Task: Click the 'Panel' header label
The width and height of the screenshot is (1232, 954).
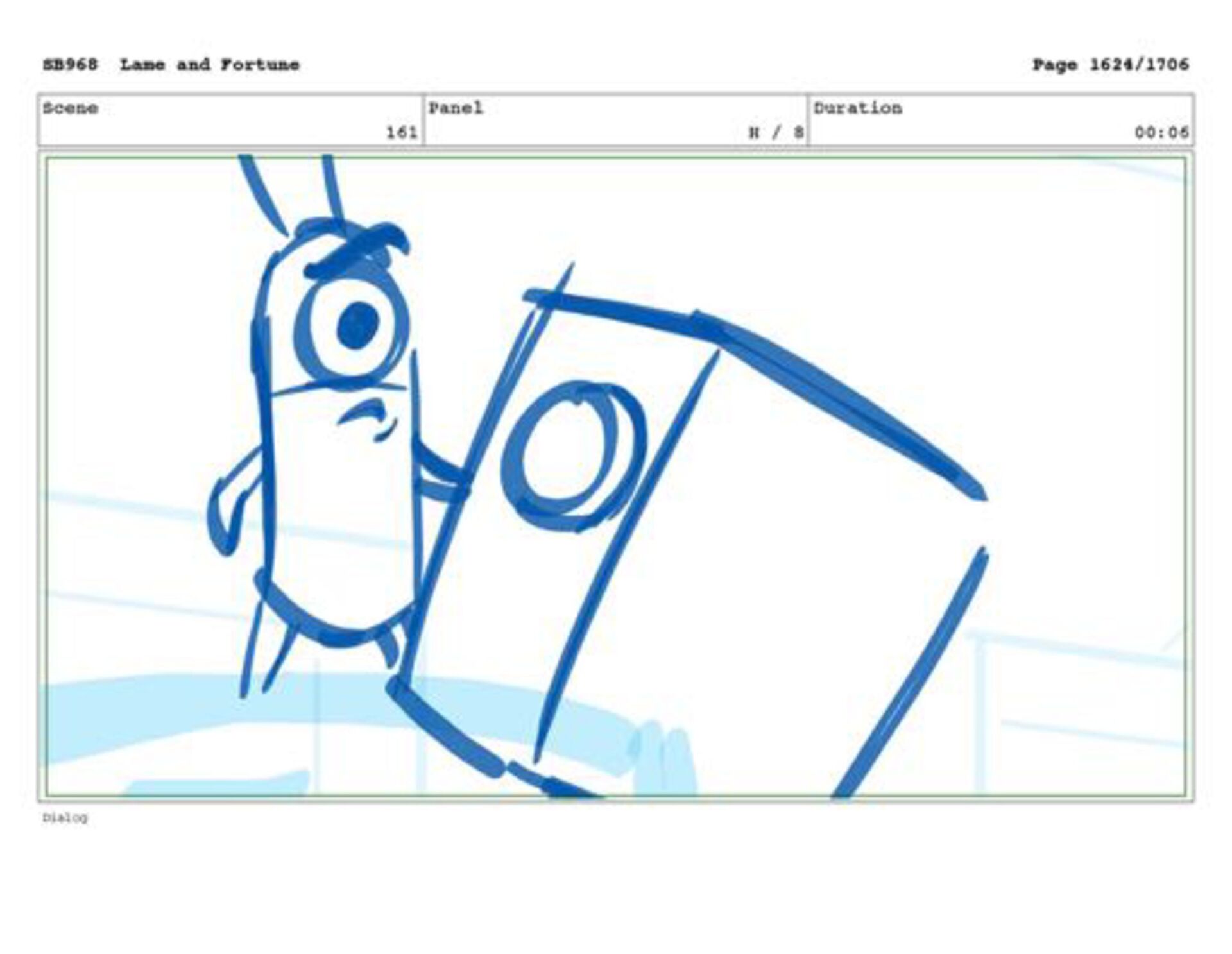Action: pos(456,108)
